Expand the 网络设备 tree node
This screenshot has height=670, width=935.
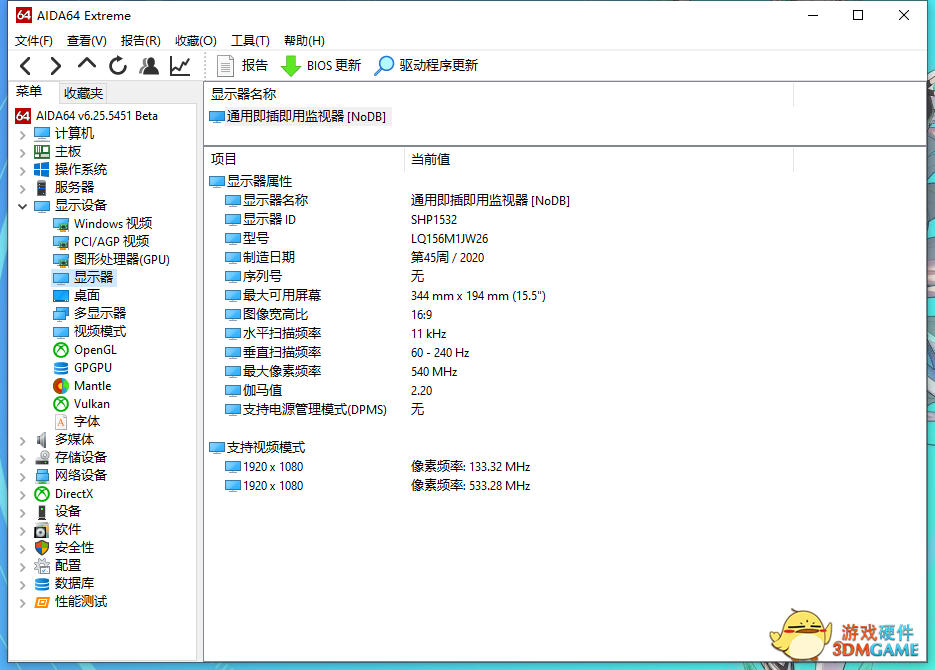(23, 476)
